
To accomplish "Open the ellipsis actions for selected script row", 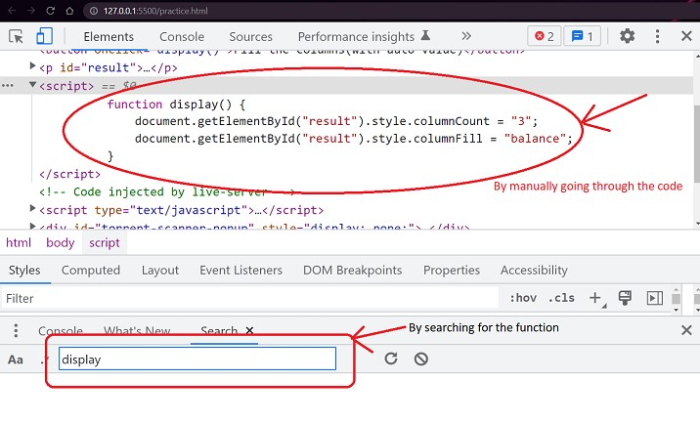I will tap(8, 85).
